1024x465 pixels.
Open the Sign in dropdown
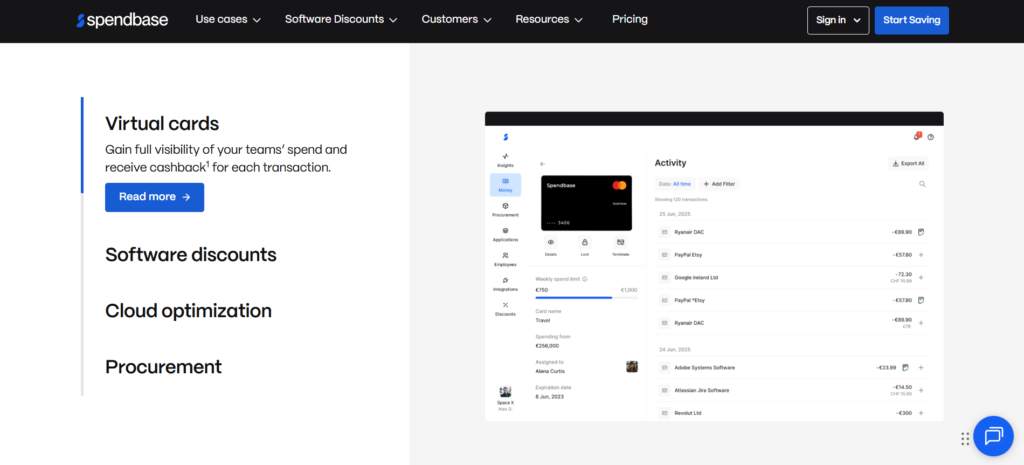838,20
